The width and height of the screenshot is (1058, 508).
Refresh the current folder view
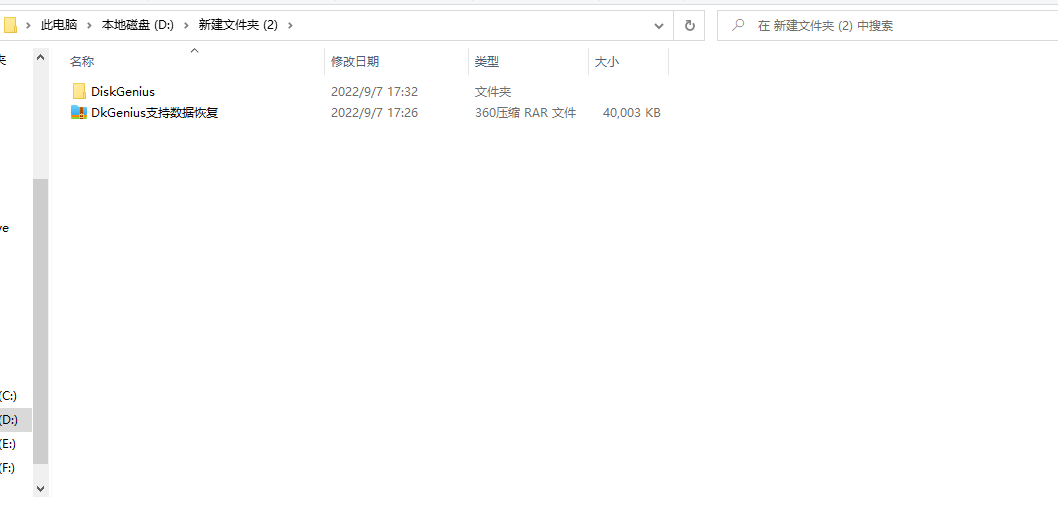coord(689,25)
